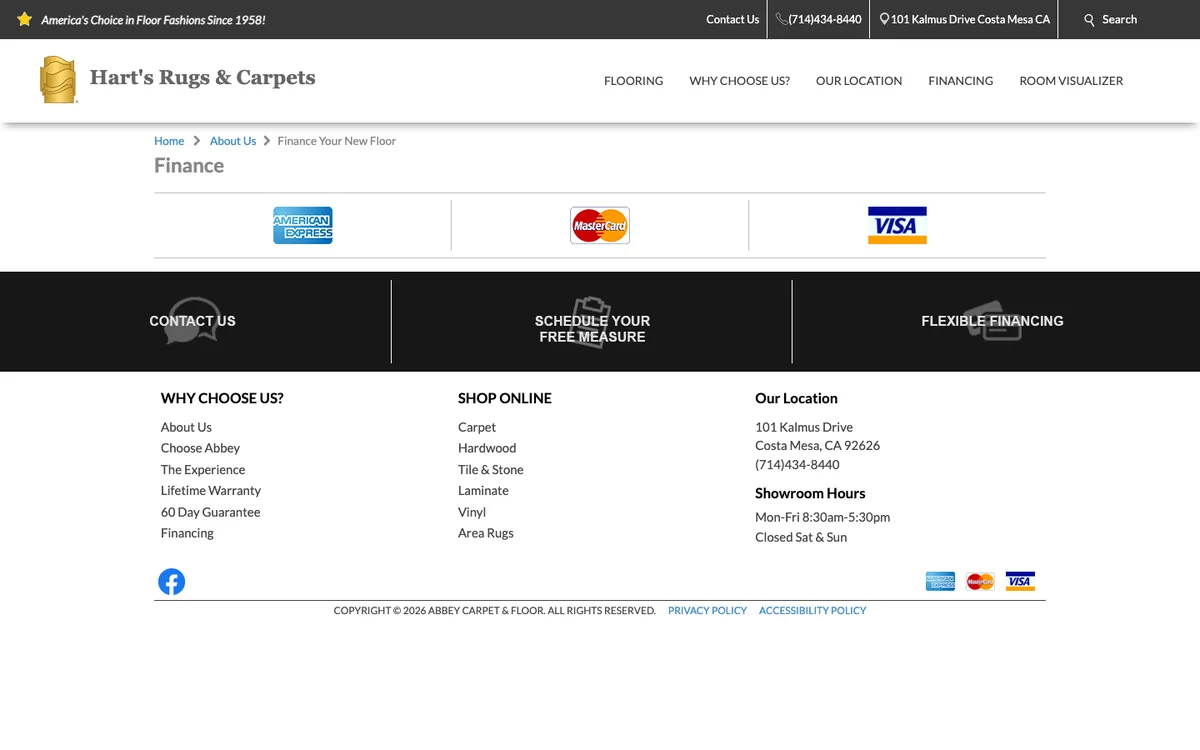Click the 101 Kalmus Drive footer address

804,427
